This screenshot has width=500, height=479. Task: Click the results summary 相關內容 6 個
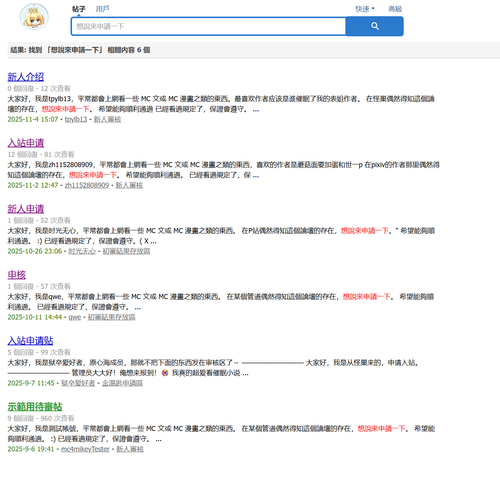[129, 50]
